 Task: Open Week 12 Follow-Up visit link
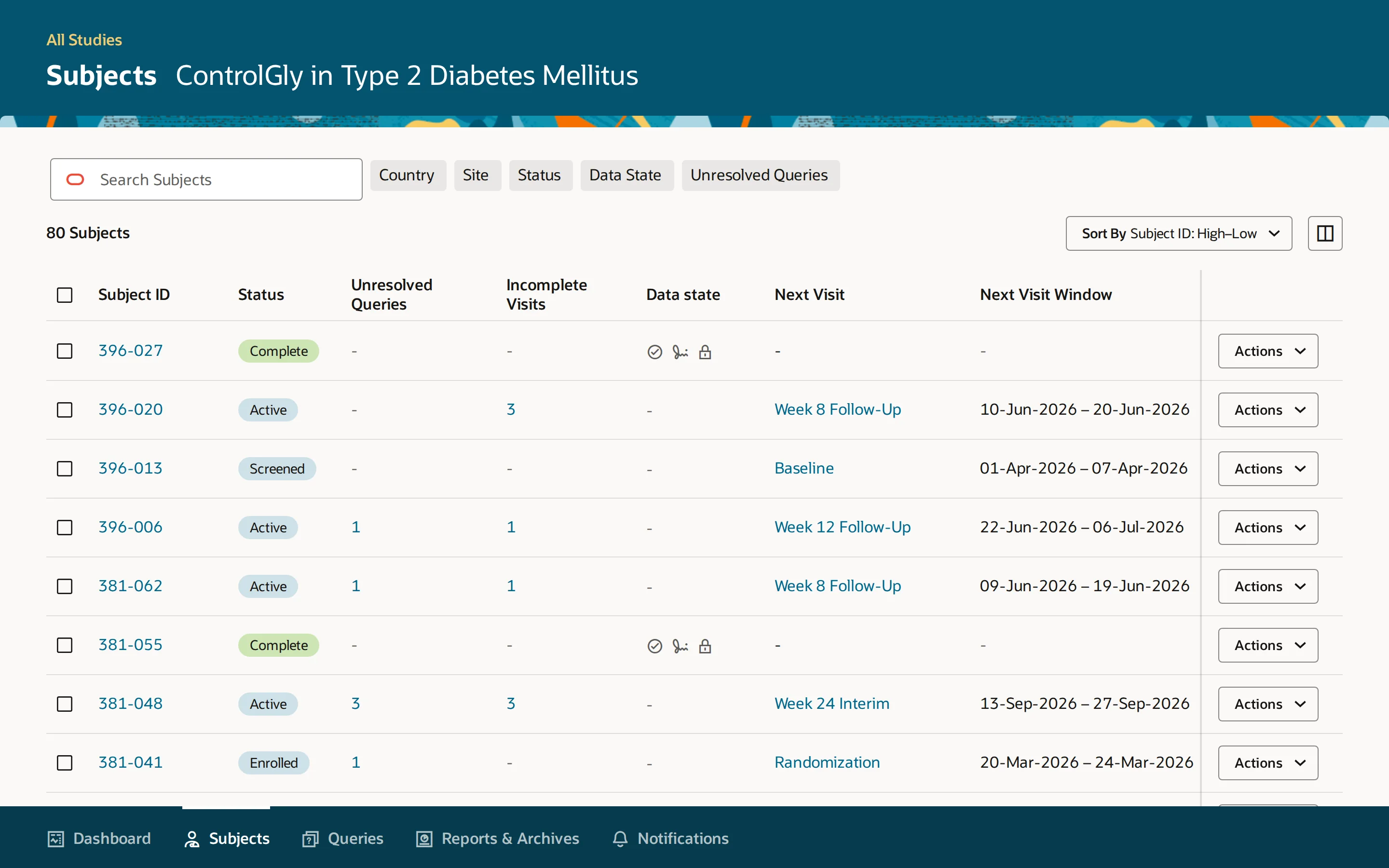click(842, 527)
